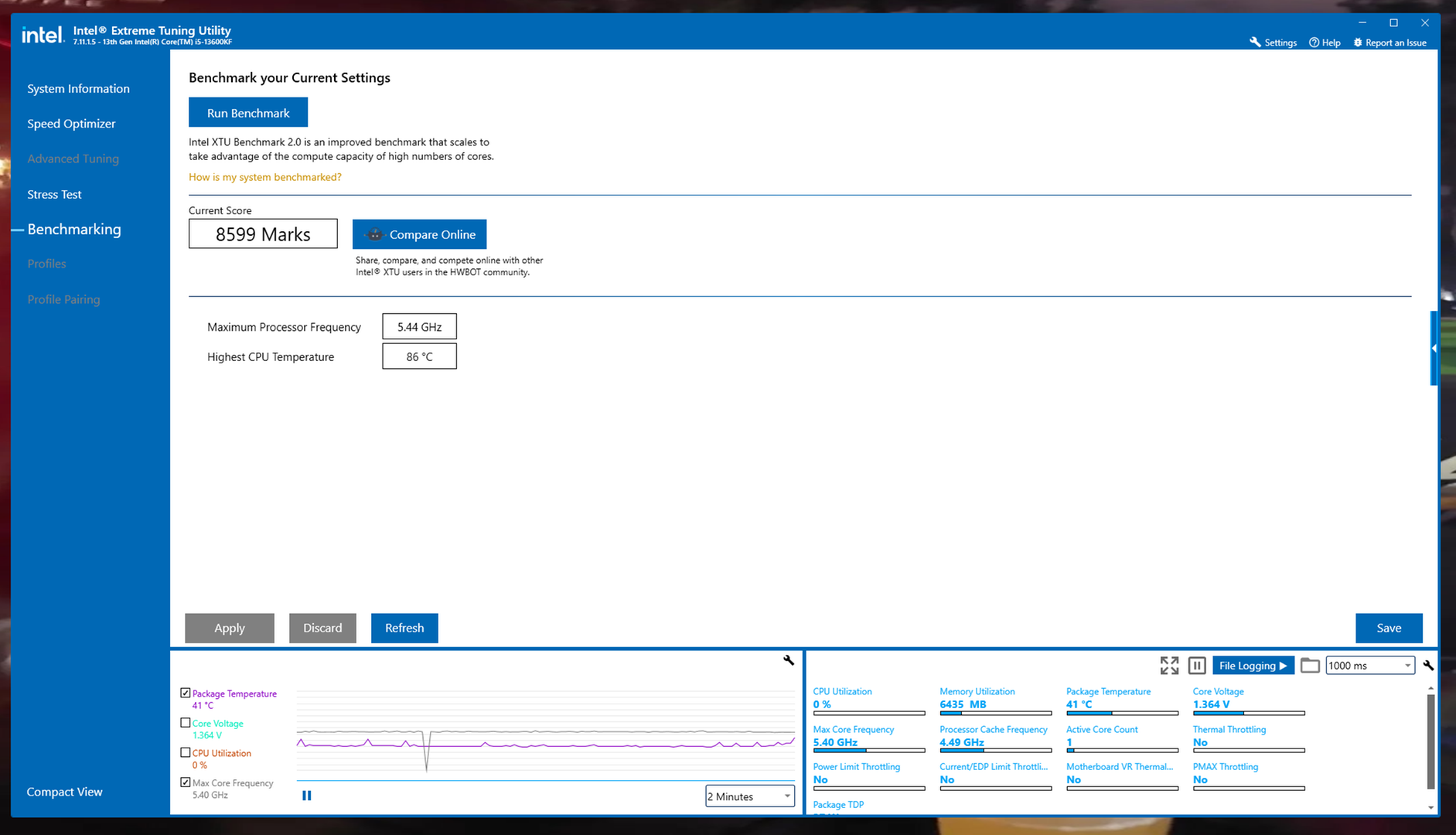Click Core Voltage 1.364 V monitor value
Image resolution: width=1456 pixels, height=835 pixels.
tap(1211, 704)
